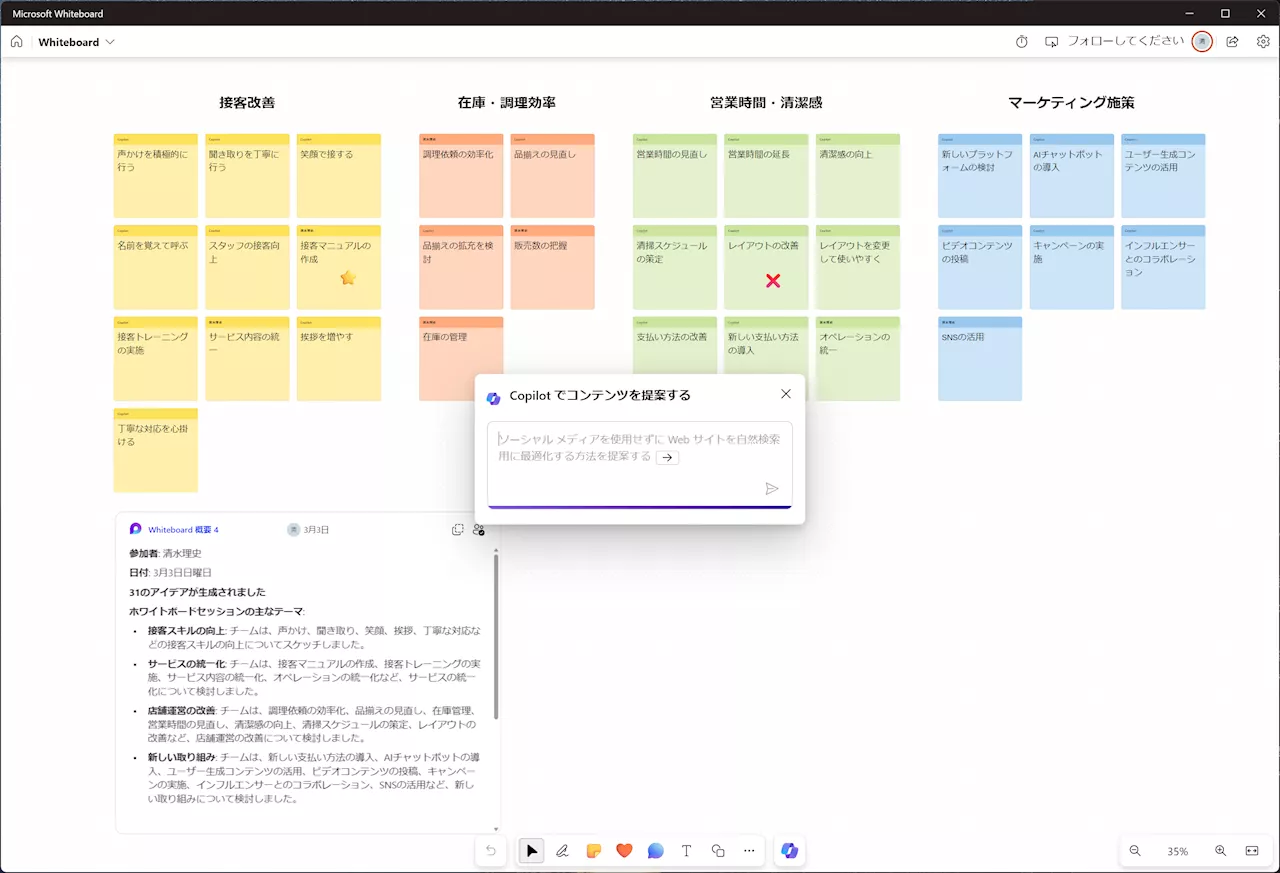This screenshot has height=873, width=1280.
Task: Fit the board to screen
Action: point(1252,851)
